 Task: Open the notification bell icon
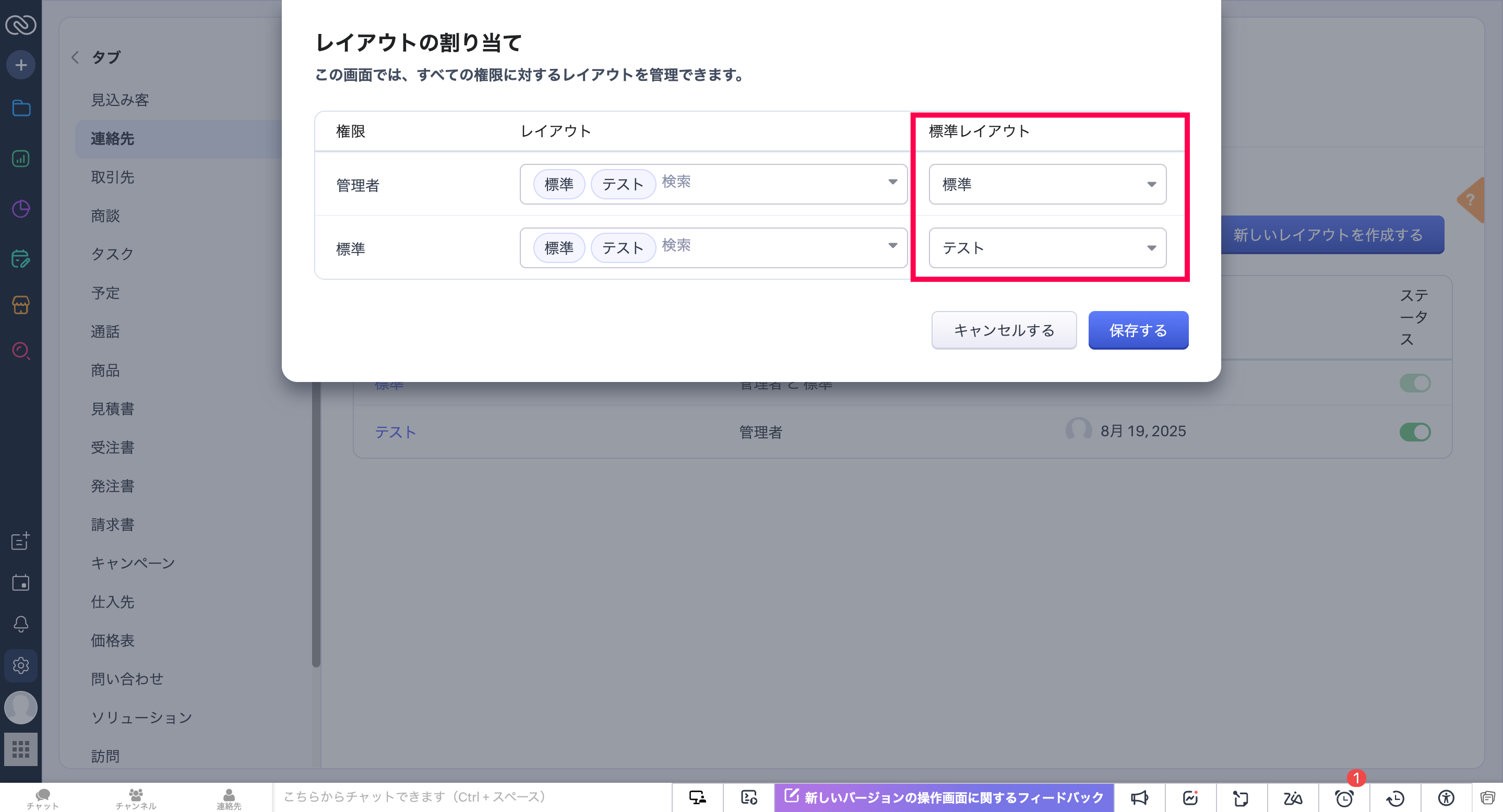[x=21, y=624]
